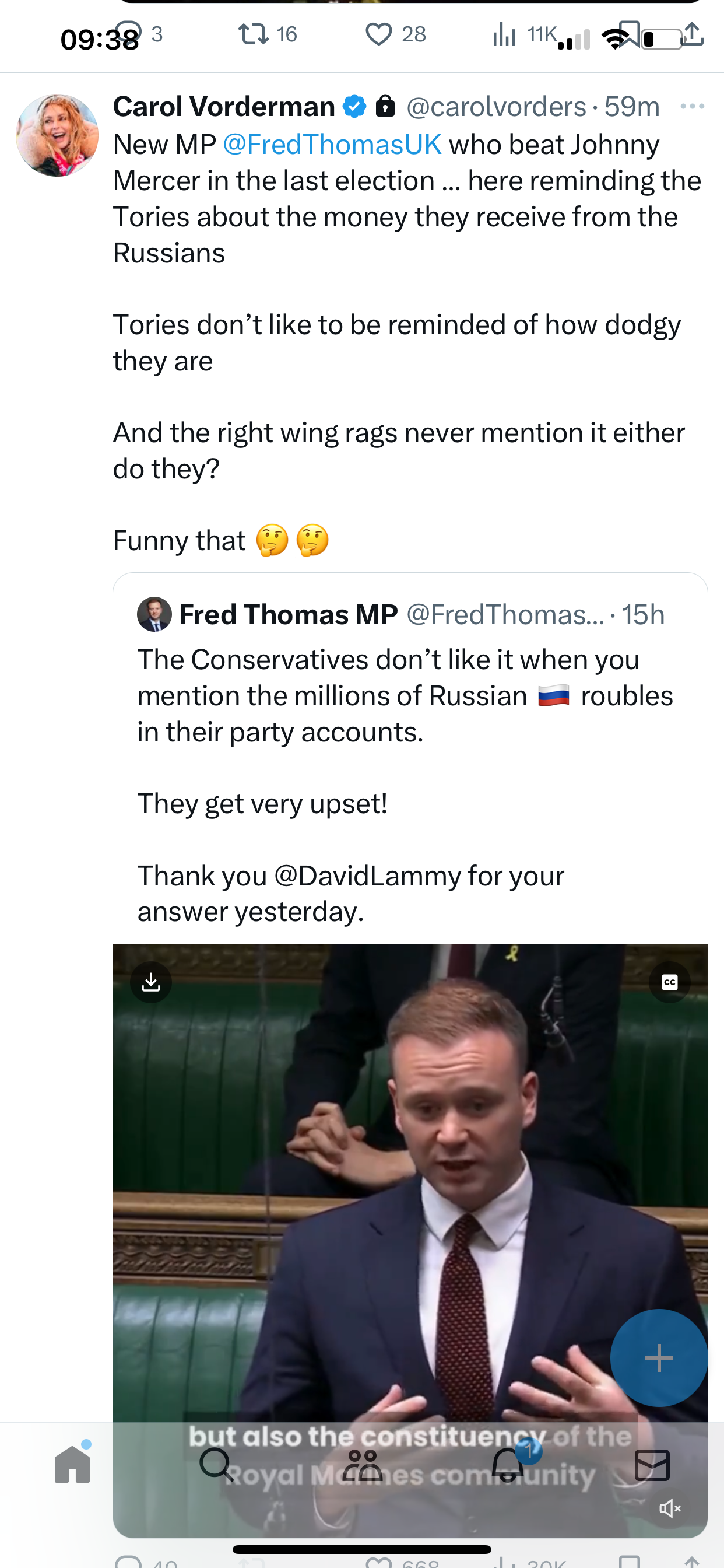Viewport: 724px width, 1568px height.
Task: Open the share icon above Carol's tweet
Action: click(692, 34)
